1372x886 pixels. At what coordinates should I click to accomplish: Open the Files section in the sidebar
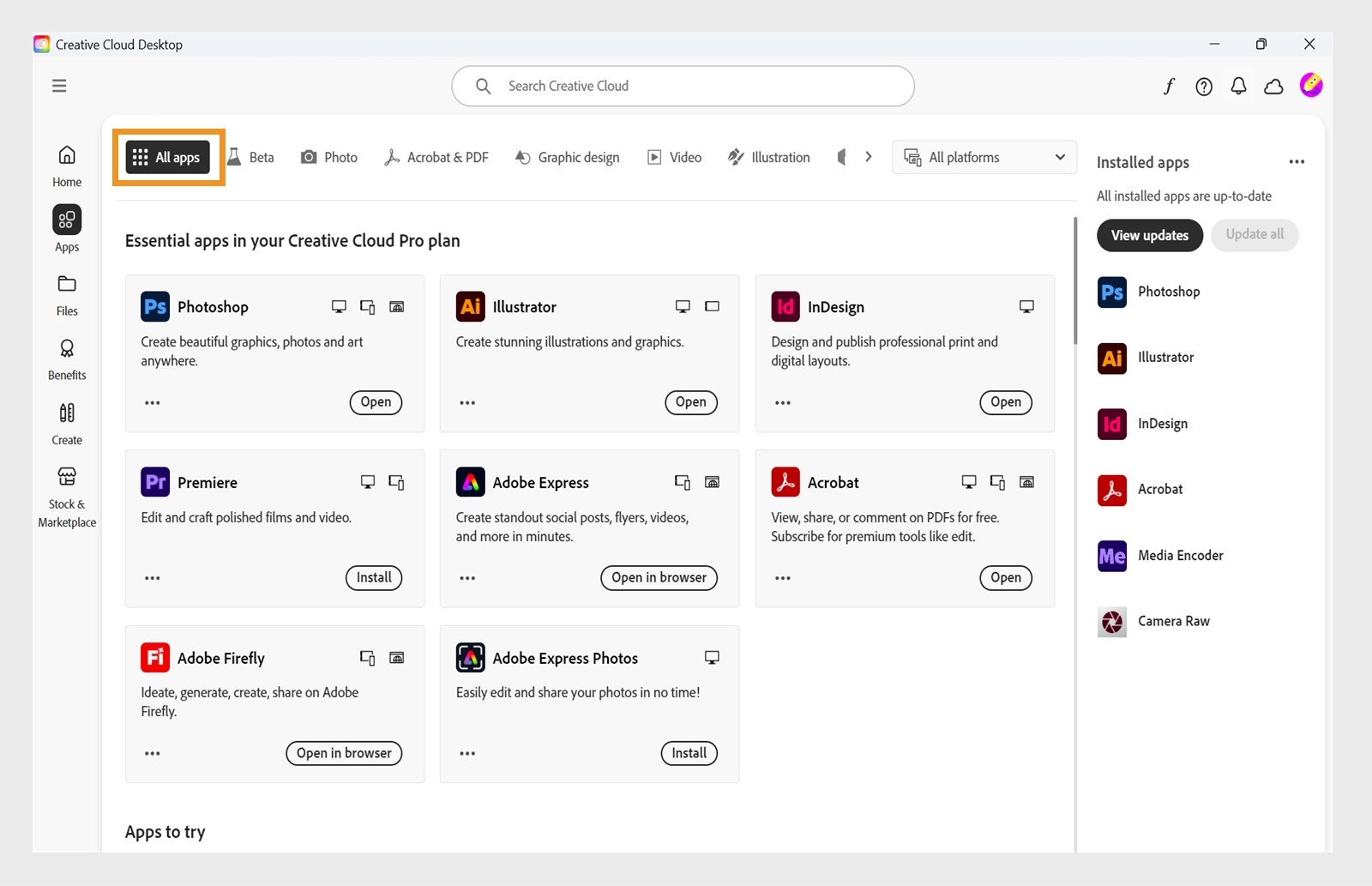tap(66, 292)
